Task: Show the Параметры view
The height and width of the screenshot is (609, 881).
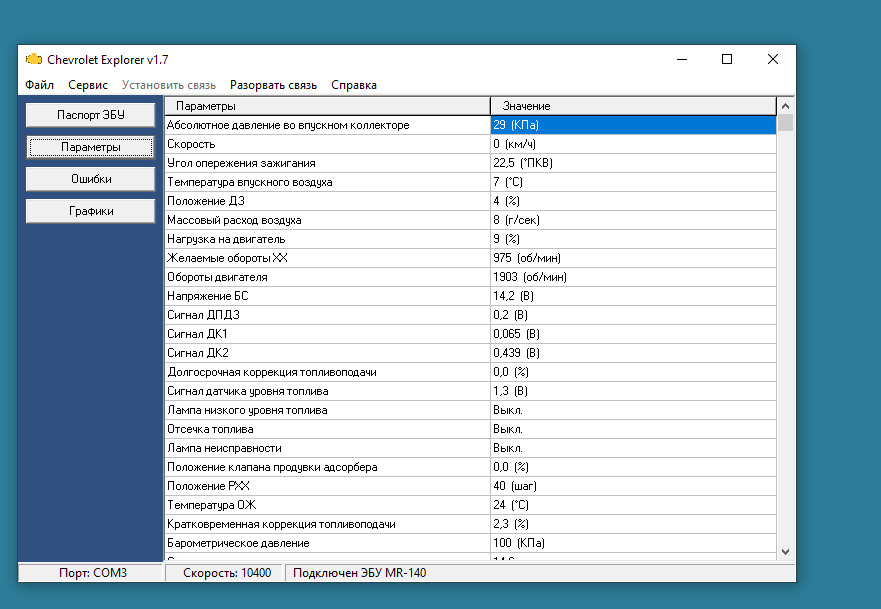Action: (90, 147)
